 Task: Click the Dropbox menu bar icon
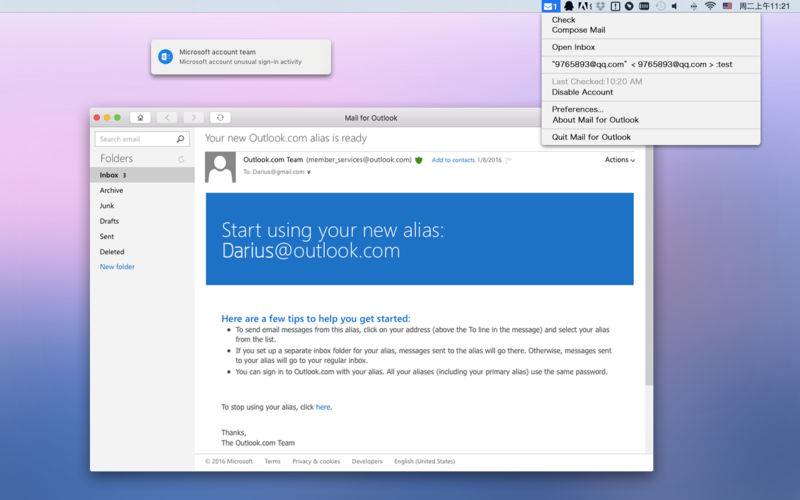pyautogui.click(x=601, y=6)
